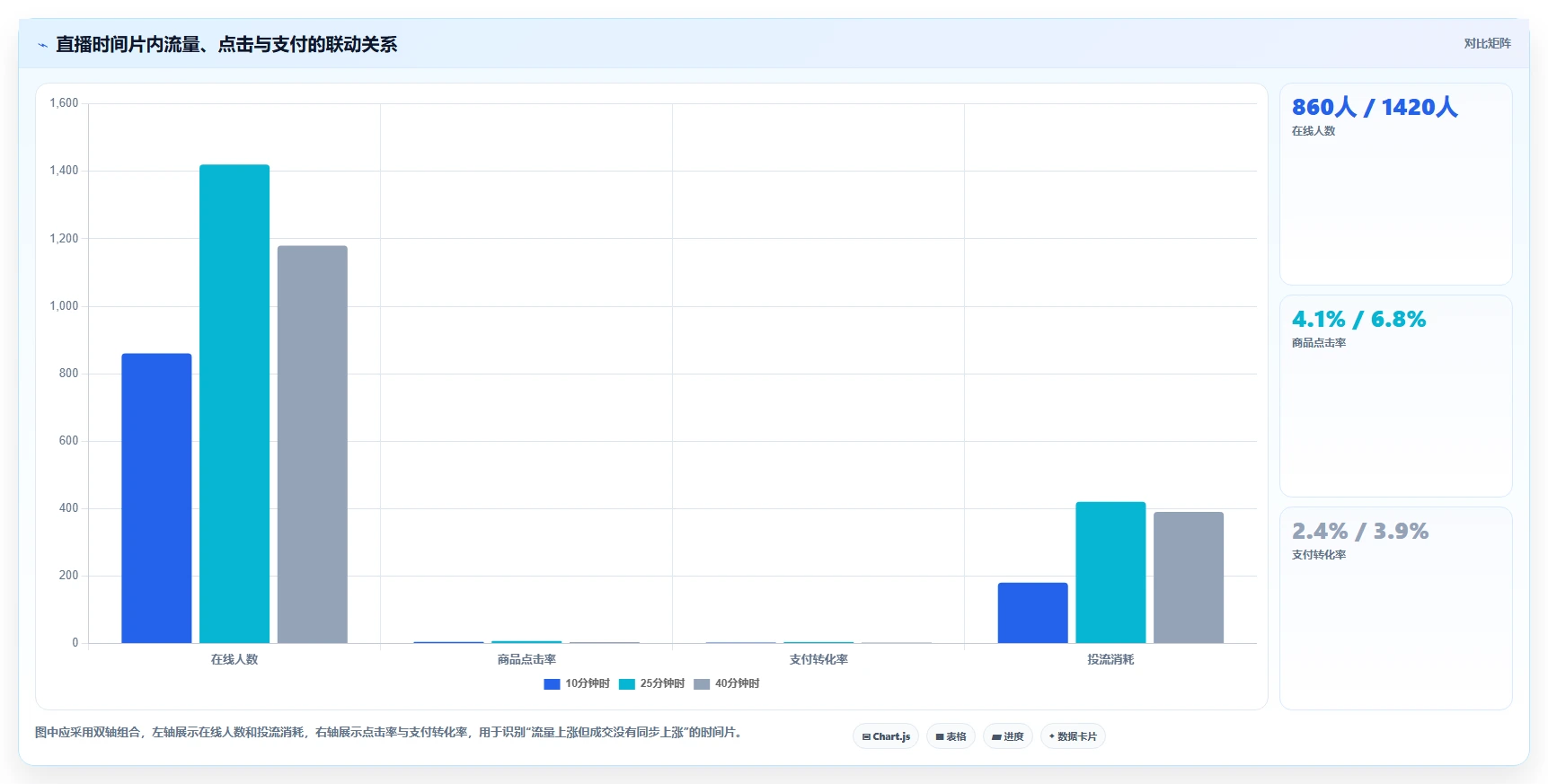Click the 1,600 y-axis tick label
The width and height of the screenshot is (1548, 784).
64,103
